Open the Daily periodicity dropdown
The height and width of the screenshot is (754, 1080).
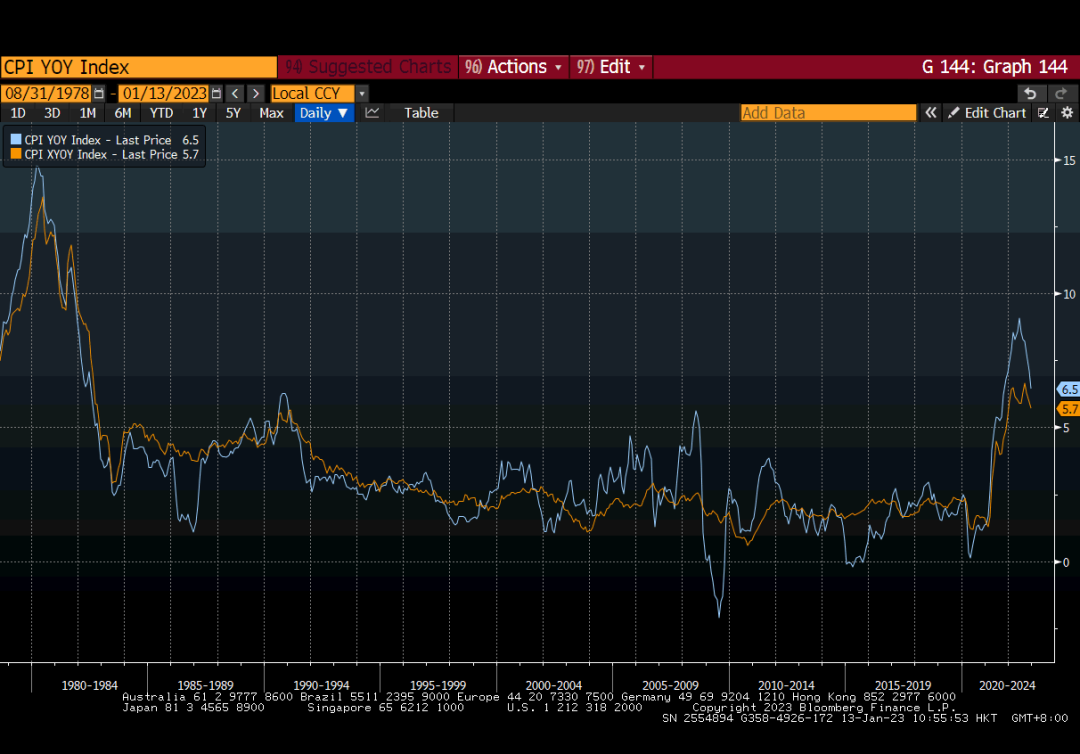tap(324, 113)
